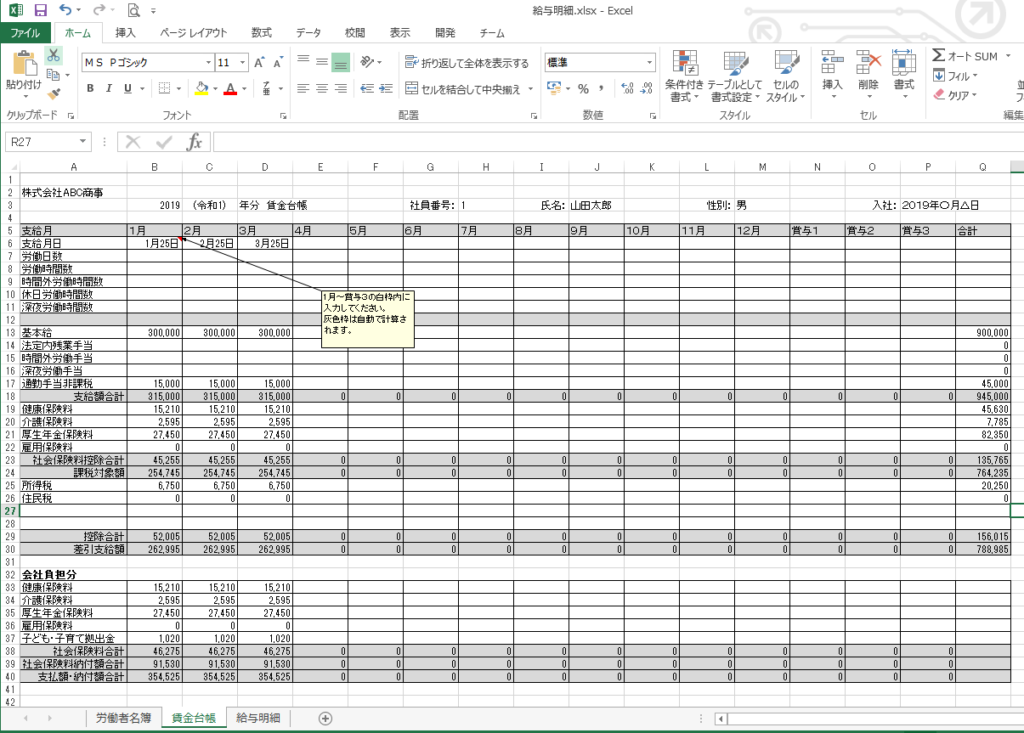This screenshot has height=733, width=1024.
Task: Toggle bold formatting
Action: click(x=90, y=89)
